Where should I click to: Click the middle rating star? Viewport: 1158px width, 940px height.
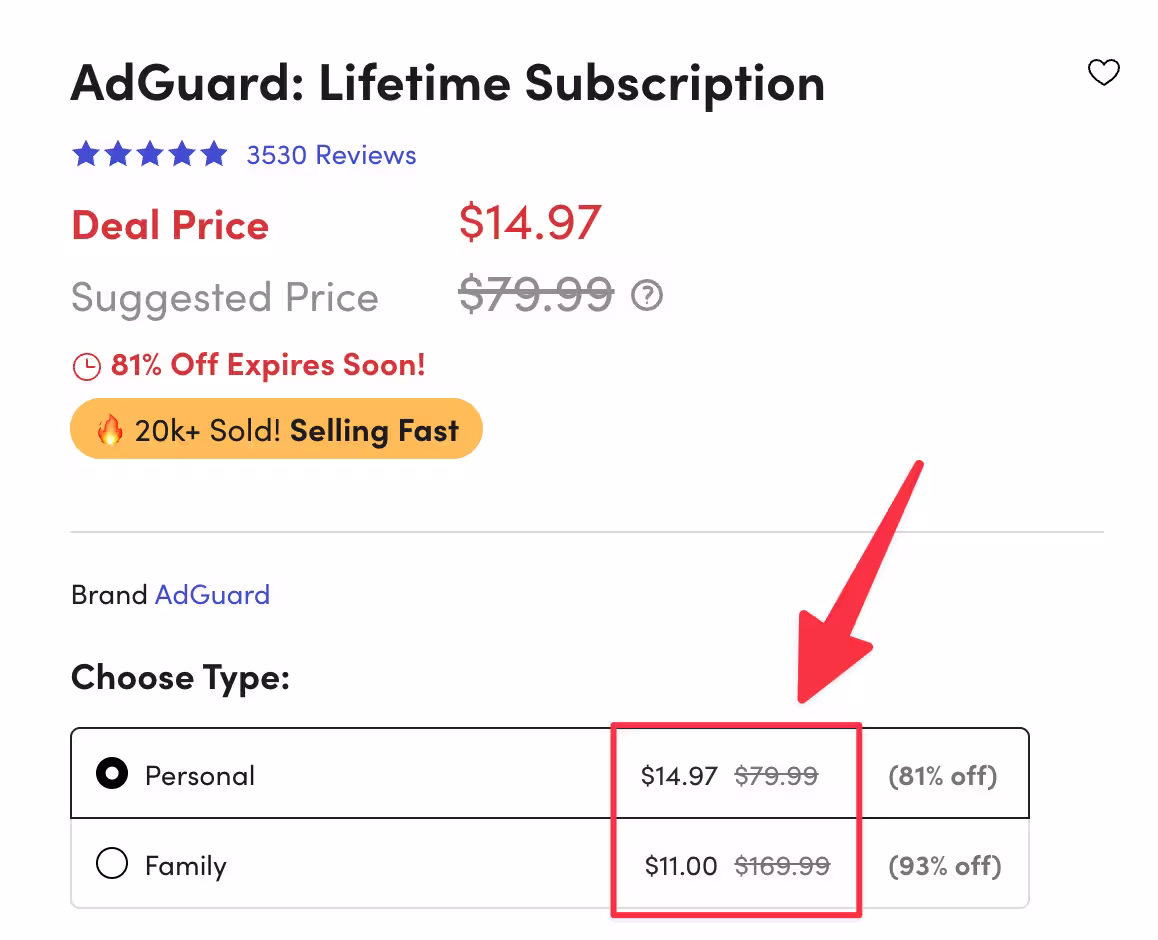tap(149, 153)
